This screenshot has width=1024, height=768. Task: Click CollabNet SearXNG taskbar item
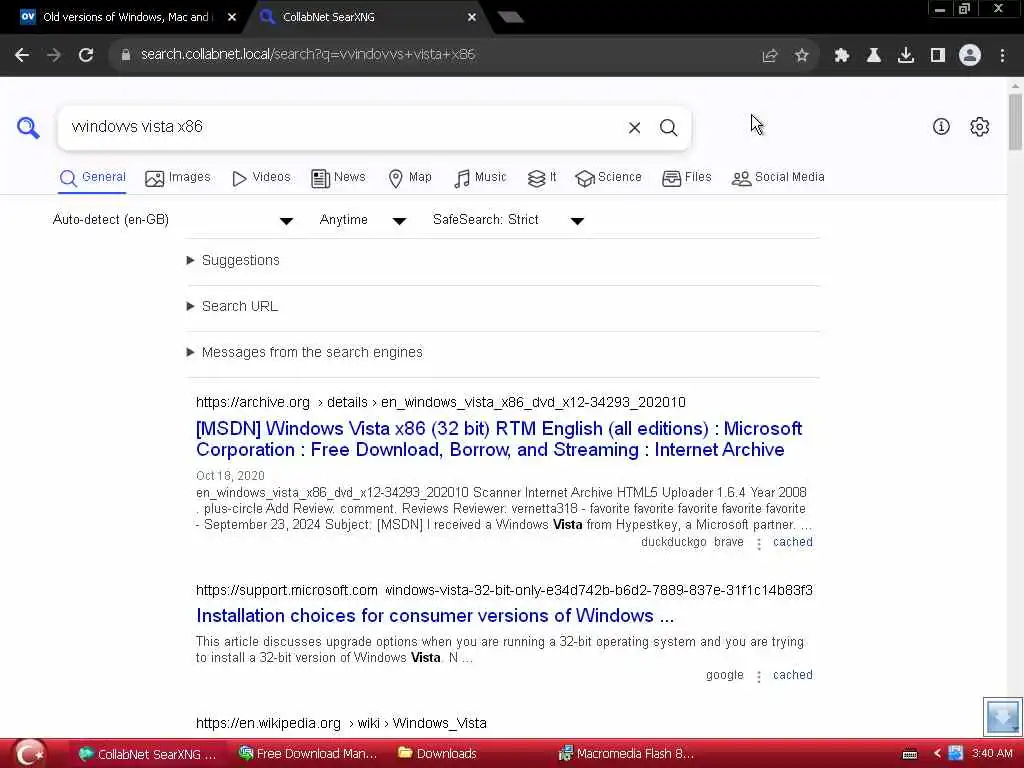[x=147, y=754]
